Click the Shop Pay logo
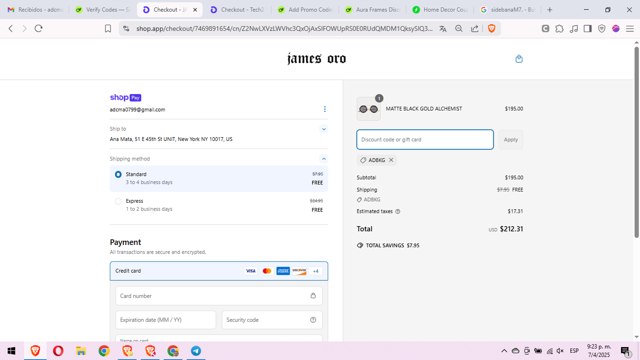This screenshot has height=360, width=640. pyautogui.click(x=126, y=98)
